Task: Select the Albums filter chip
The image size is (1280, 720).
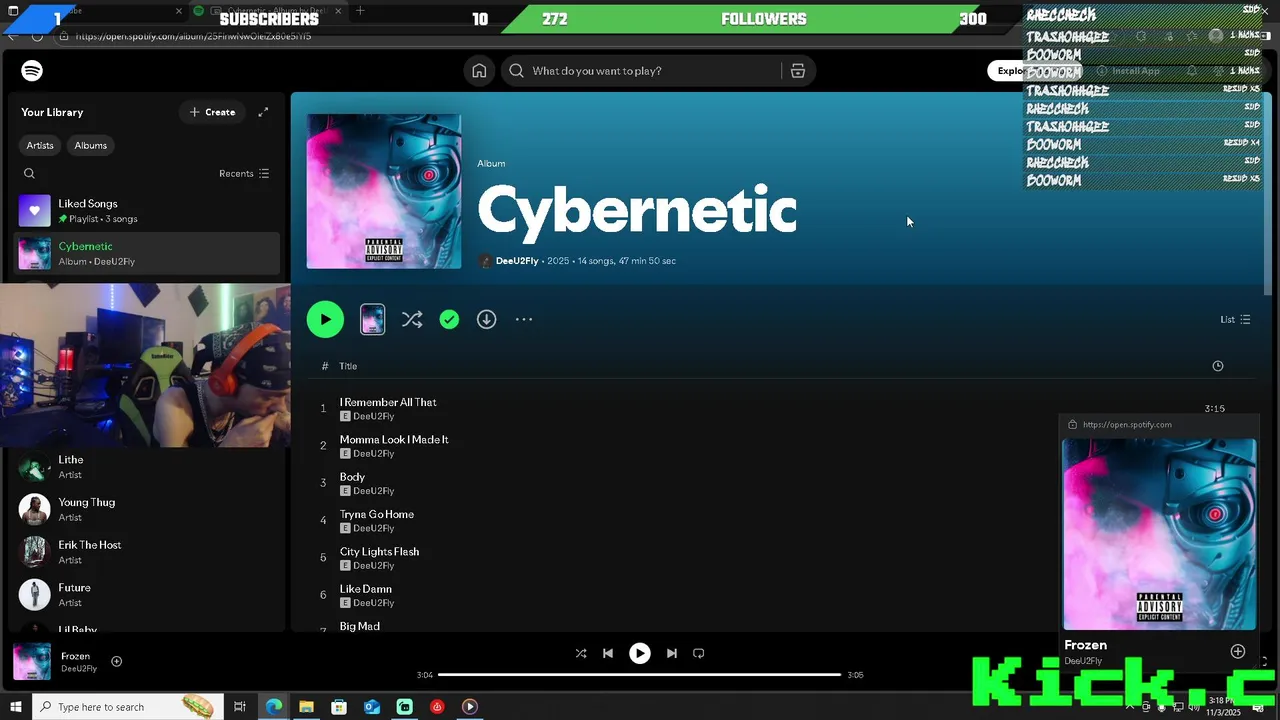Action: (90, 145)
